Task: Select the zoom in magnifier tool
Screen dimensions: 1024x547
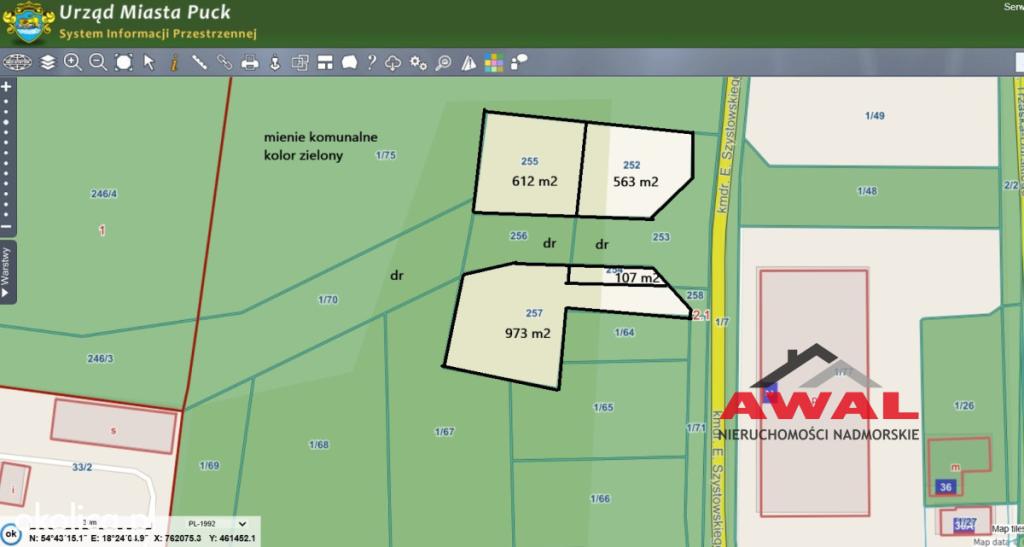Action: coord(72,62)
